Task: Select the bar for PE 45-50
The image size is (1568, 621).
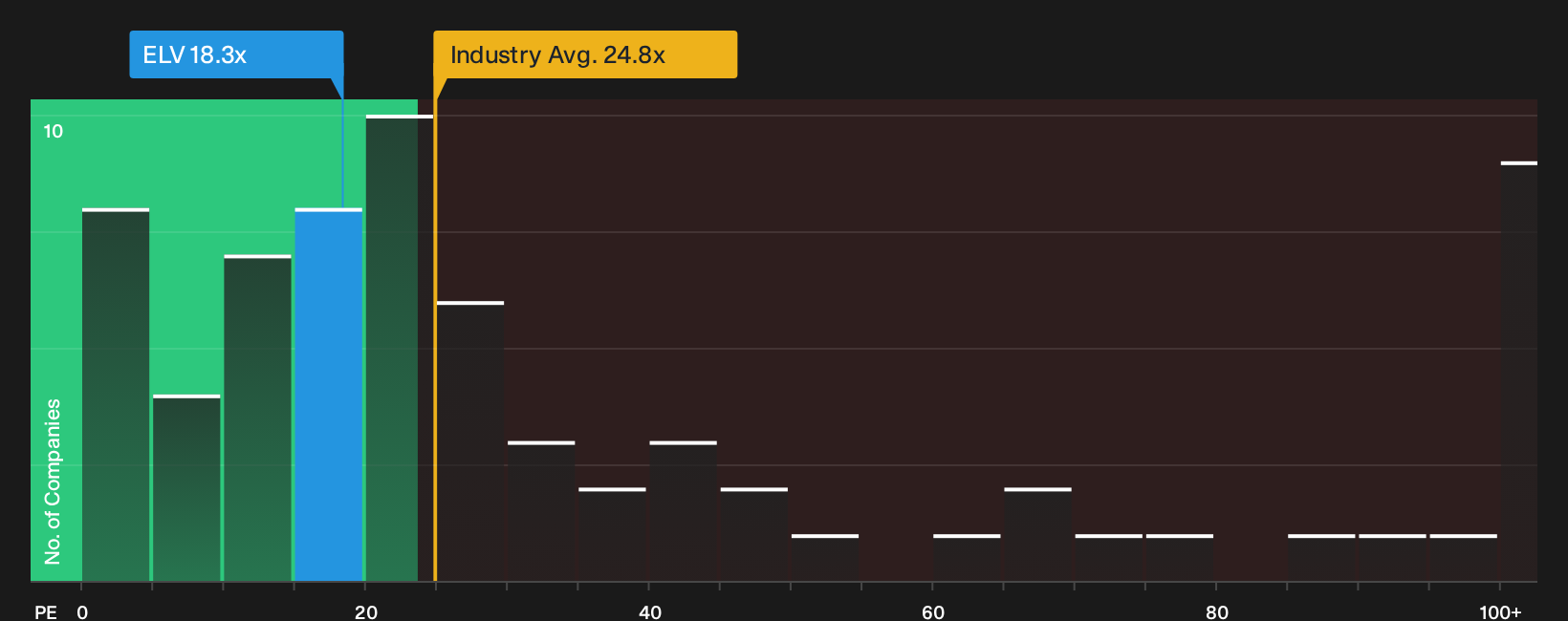Action: tap(754, 535)
